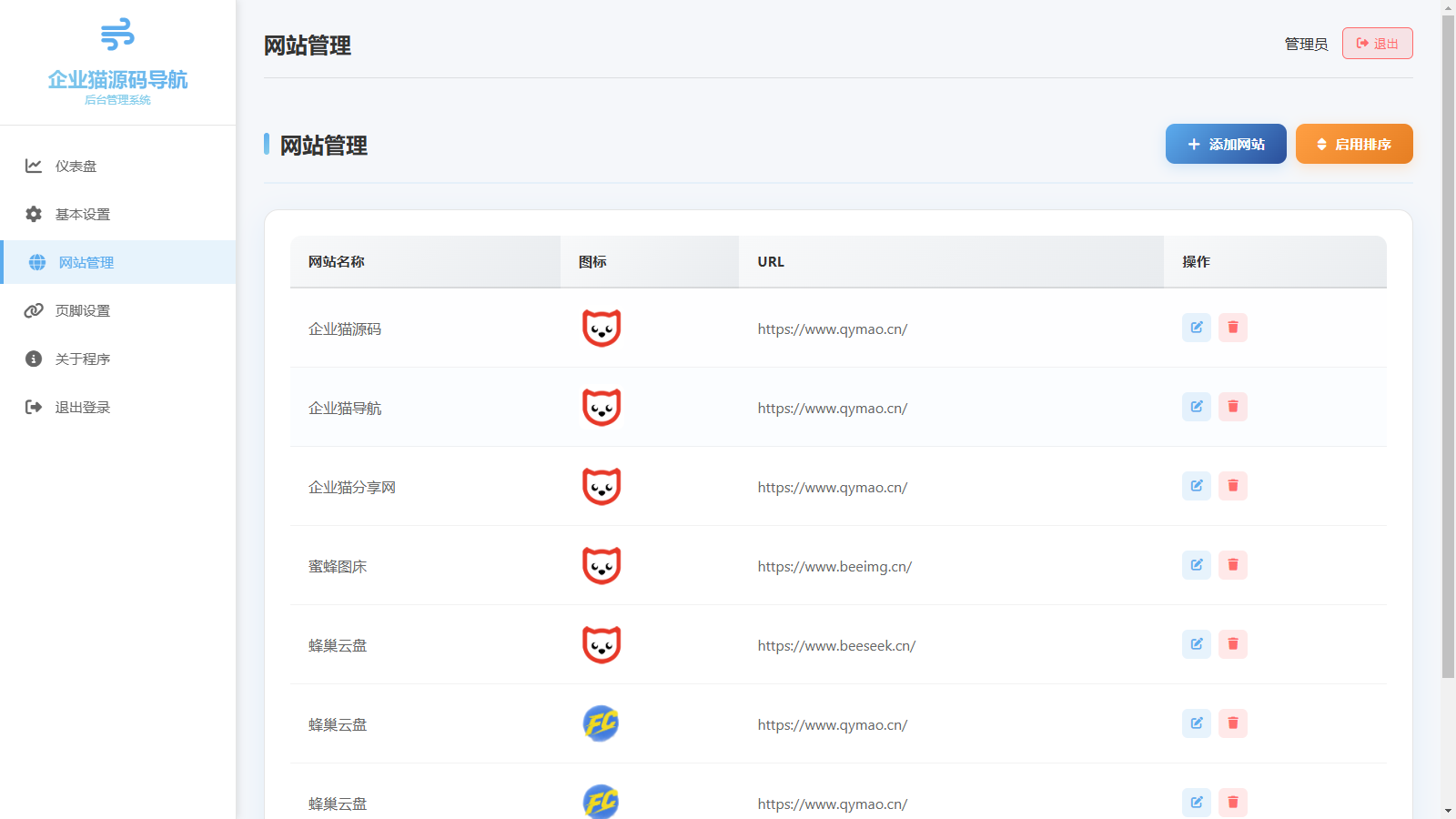Open 页脚设置 footer settings
Image resolution: width=1456 pixels, height=819 pixels.
point(82,310)
